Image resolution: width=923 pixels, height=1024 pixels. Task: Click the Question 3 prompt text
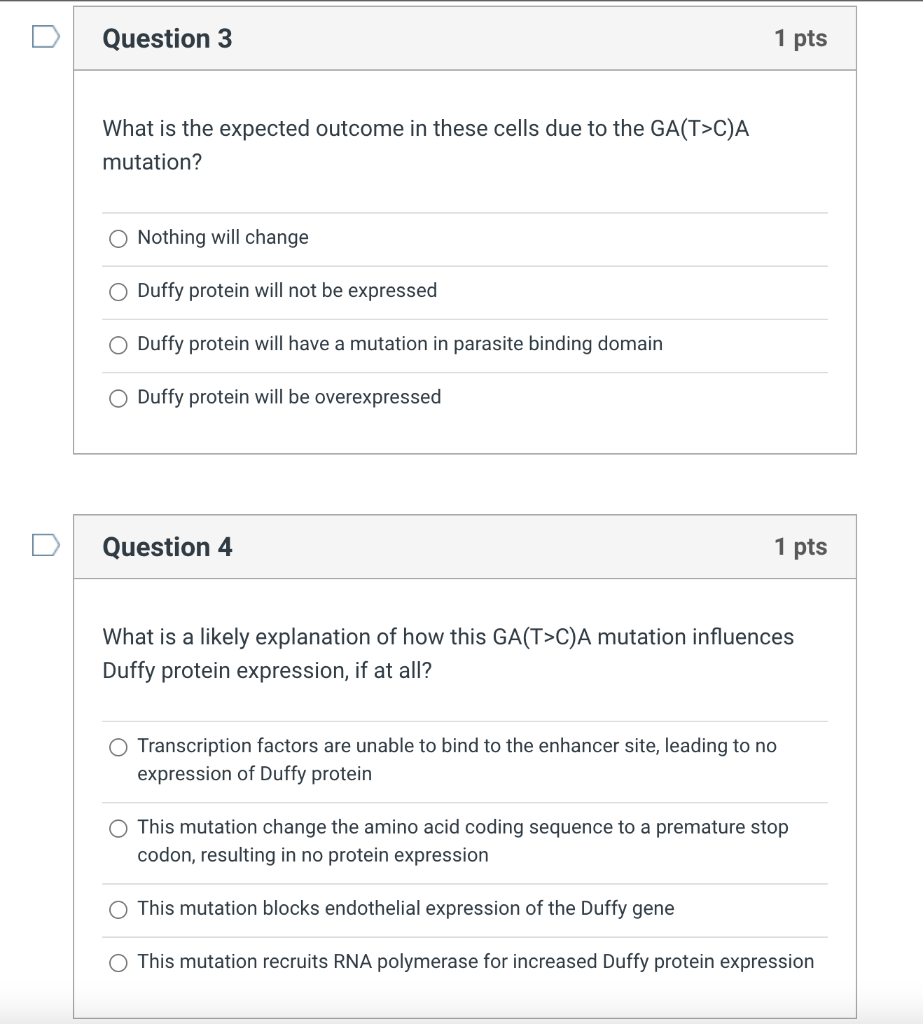click(x=426, y=145)
